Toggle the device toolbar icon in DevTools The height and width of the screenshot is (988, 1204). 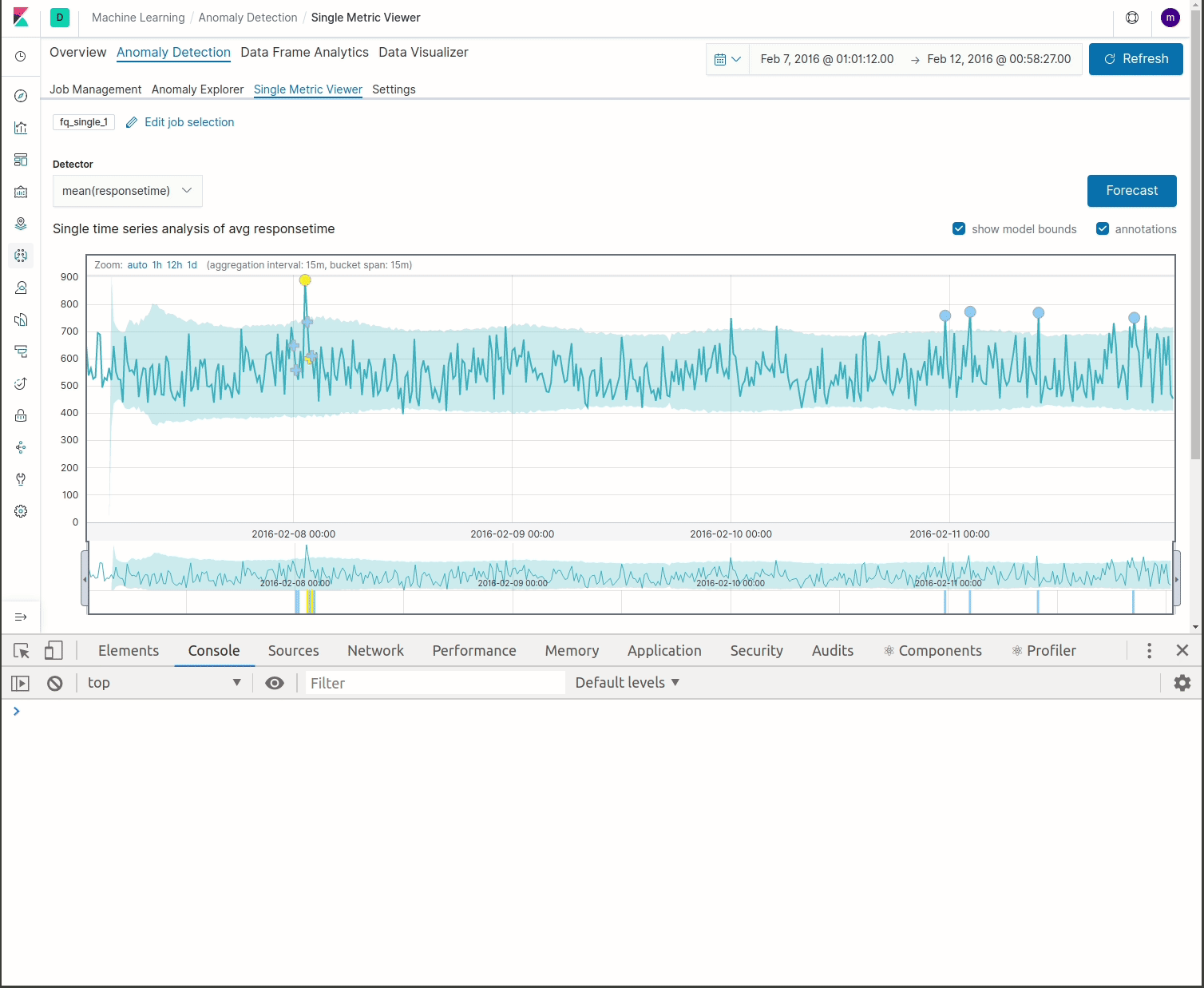[53, 650]
